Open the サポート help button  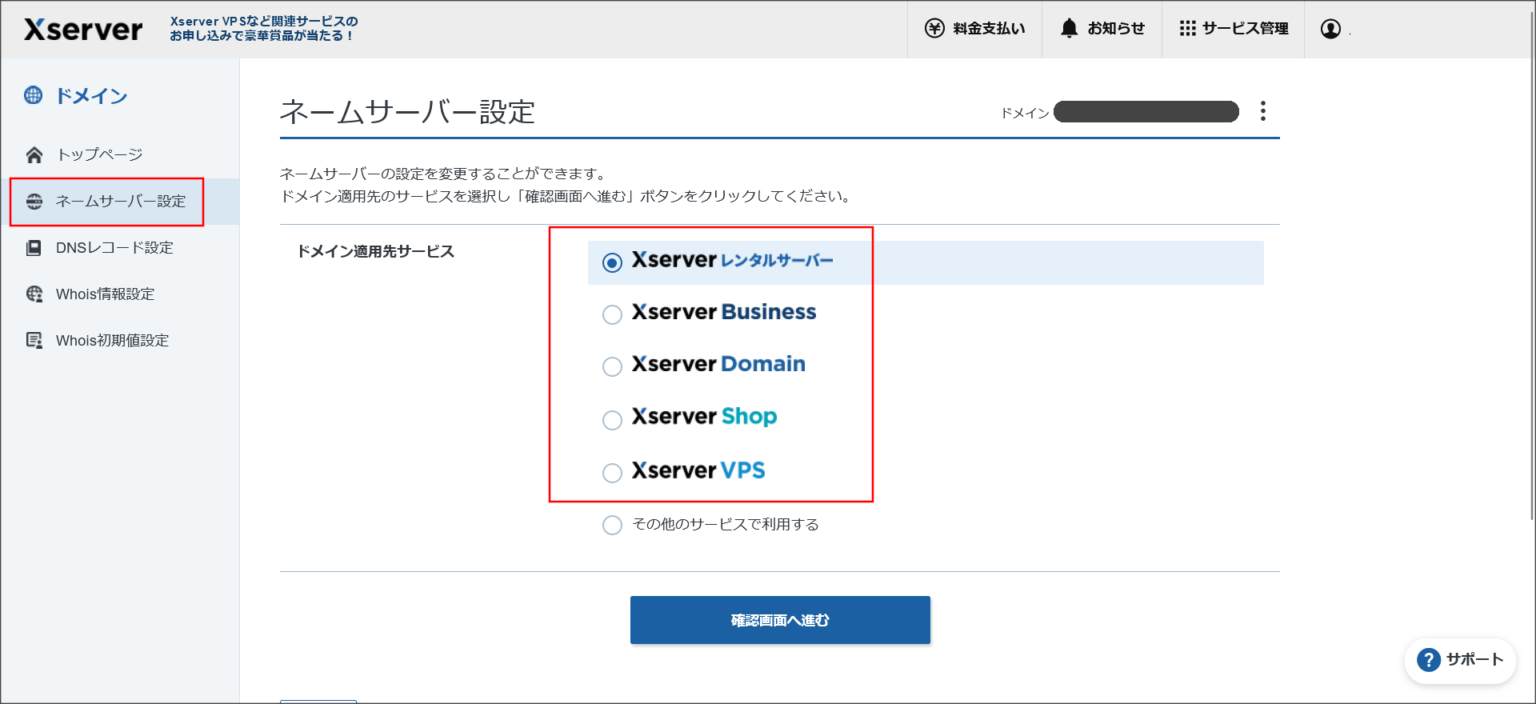pos(1460,660)
